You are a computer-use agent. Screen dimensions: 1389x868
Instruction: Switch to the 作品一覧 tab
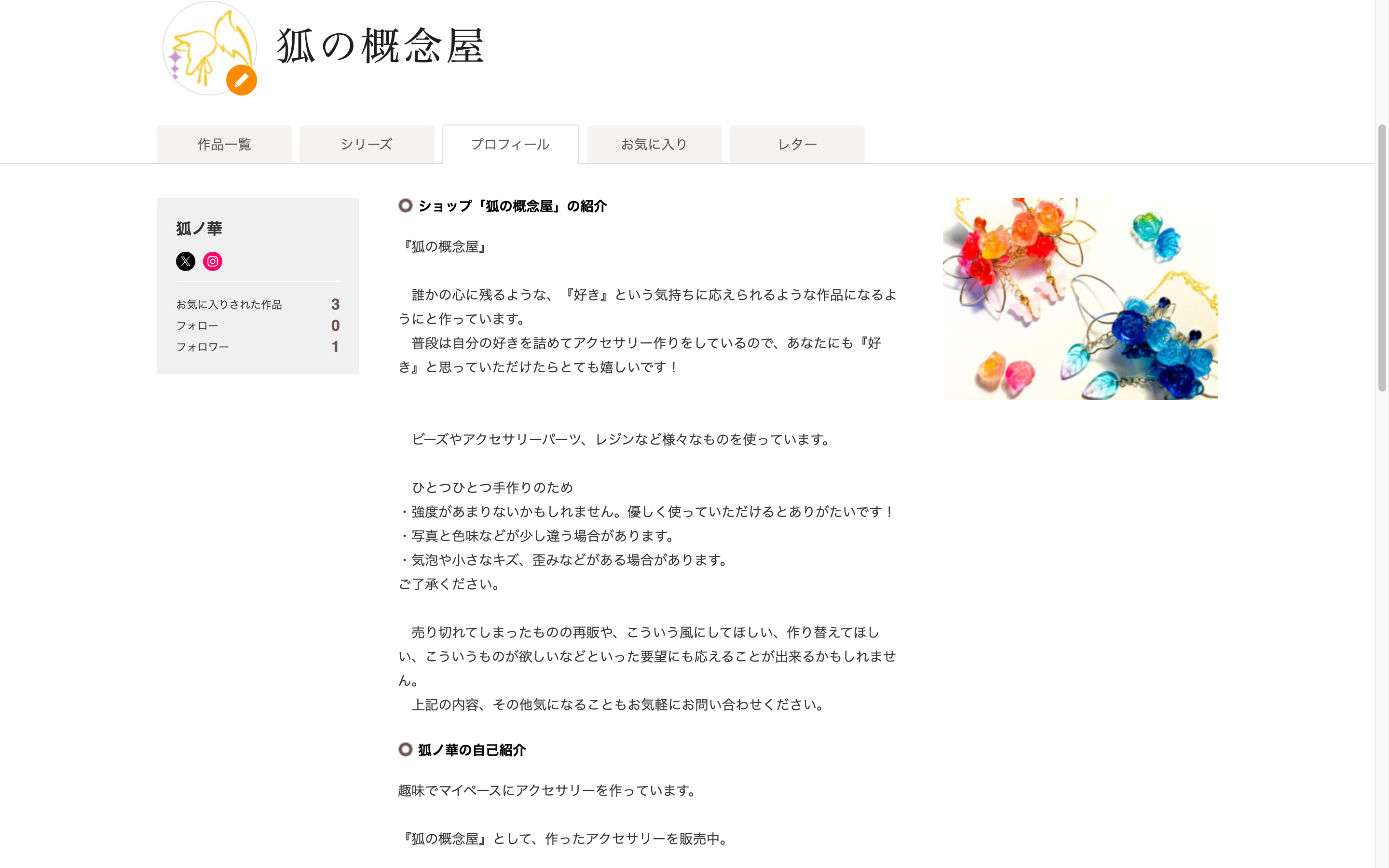coord(224,144)
